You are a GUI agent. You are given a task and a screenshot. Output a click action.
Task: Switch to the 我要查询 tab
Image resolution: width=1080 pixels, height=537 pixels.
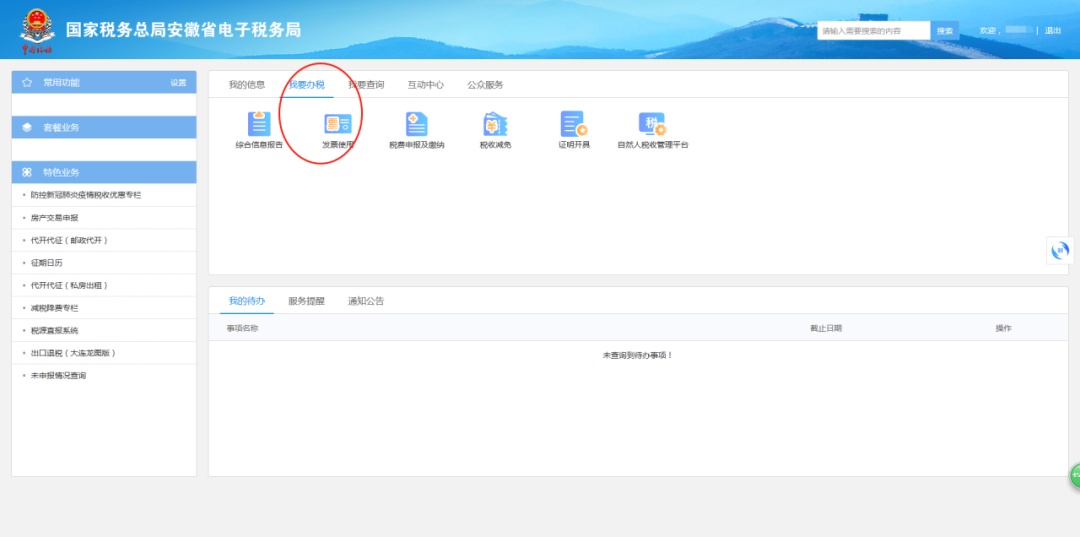pyautogui.click(x=366, y=85)
